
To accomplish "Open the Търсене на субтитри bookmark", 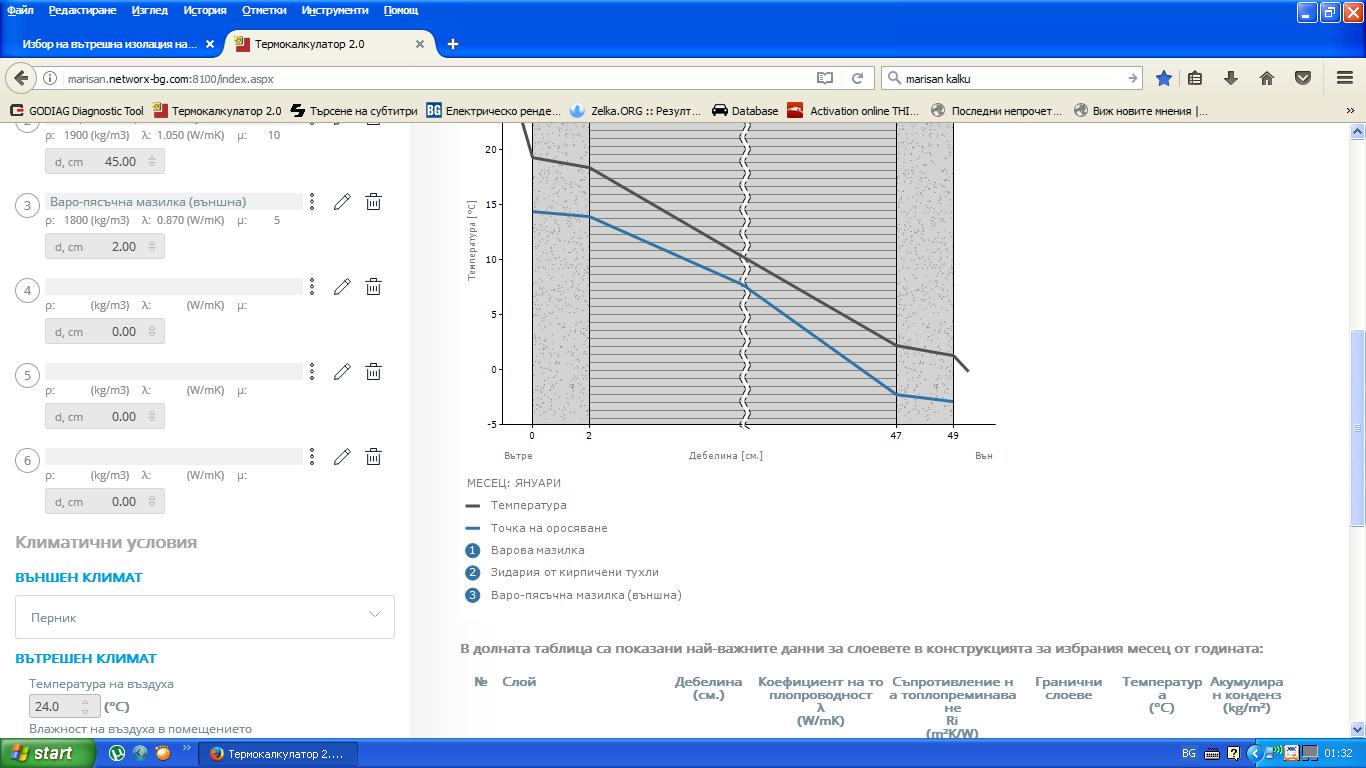I will (x=354, y=111).
